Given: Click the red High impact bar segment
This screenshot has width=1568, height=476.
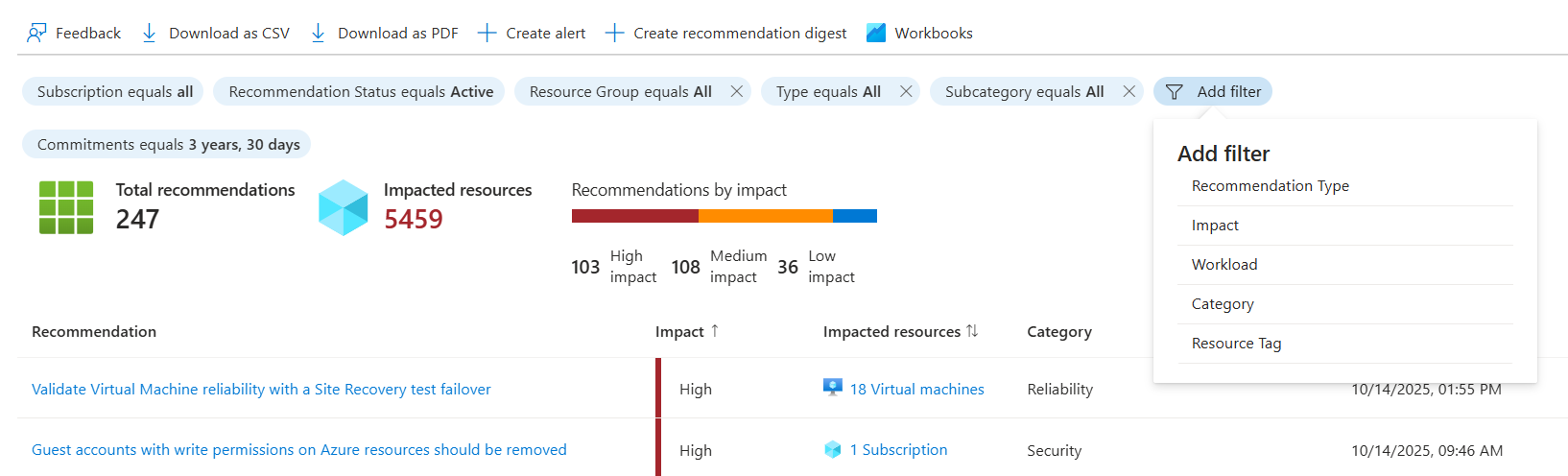Looking at the screenshot, I should (634, 216).
